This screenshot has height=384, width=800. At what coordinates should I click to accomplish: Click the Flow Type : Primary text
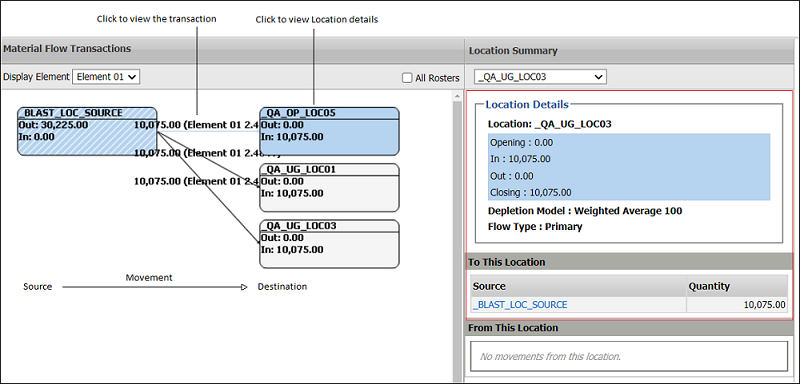point(535,227)
